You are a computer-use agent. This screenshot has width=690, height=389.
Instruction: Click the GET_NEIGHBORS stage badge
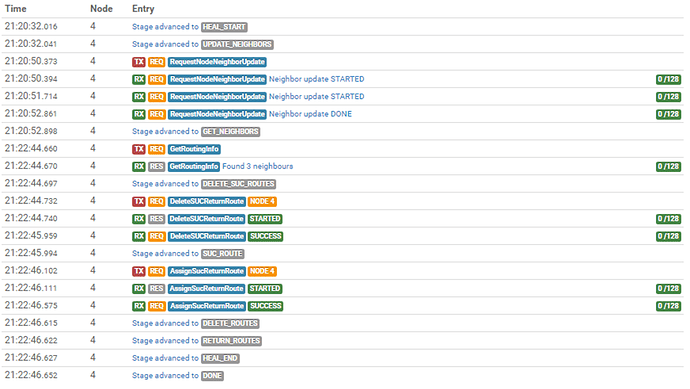coord(231,132)
